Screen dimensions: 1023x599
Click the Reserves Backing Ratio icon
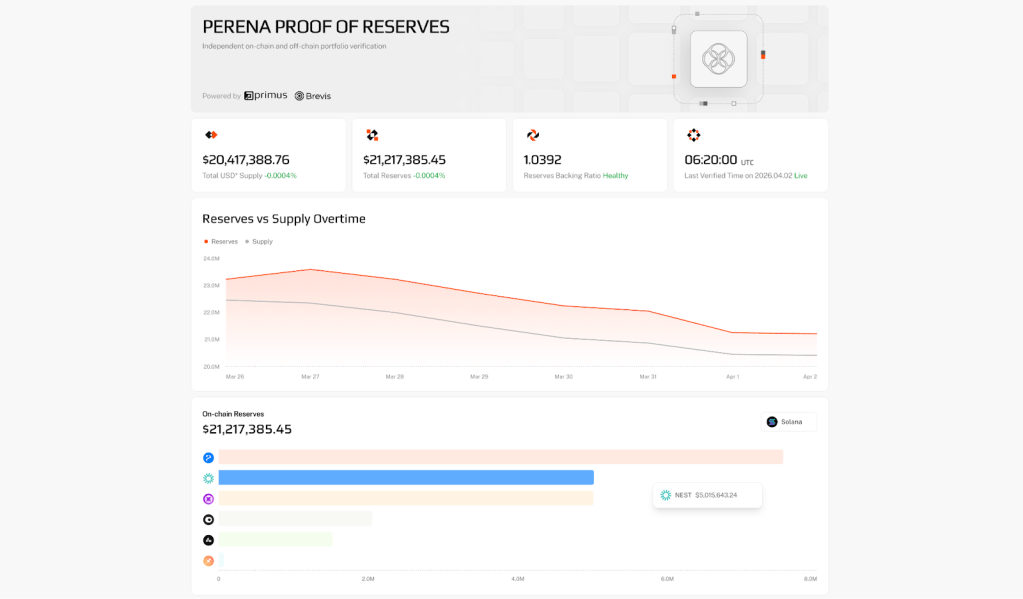[x=533, y=135]
